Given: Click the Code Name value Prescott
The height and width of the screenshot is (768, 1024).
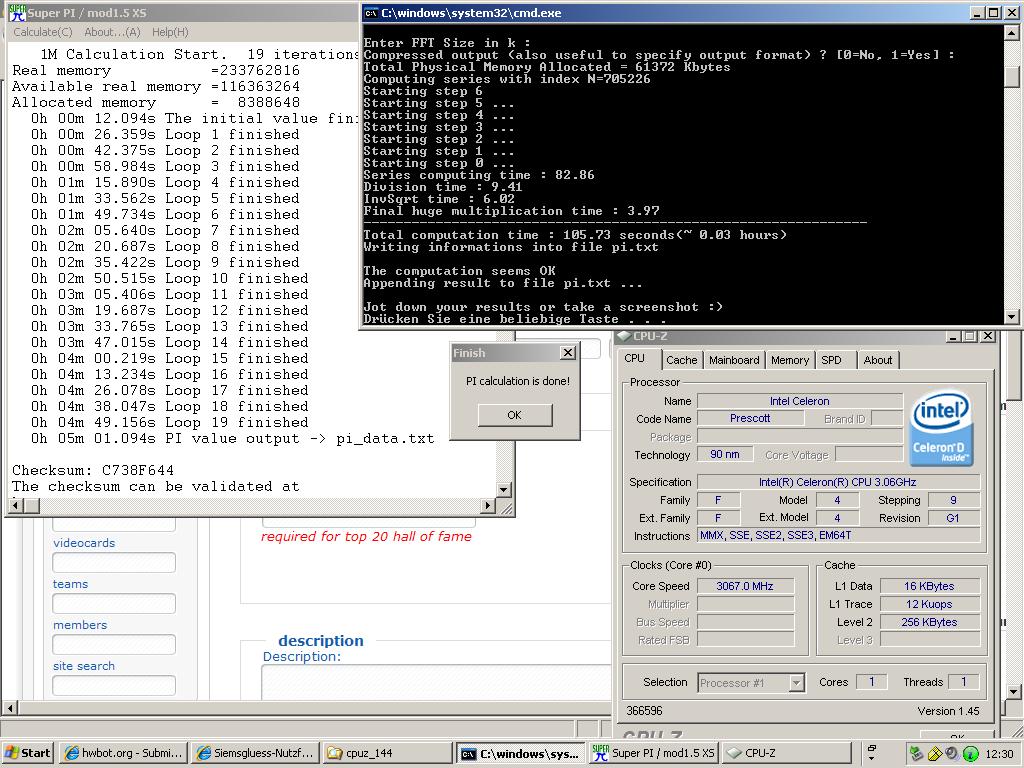Looking at the screenshot, I should pyautogui.click(x=750, y=419).
